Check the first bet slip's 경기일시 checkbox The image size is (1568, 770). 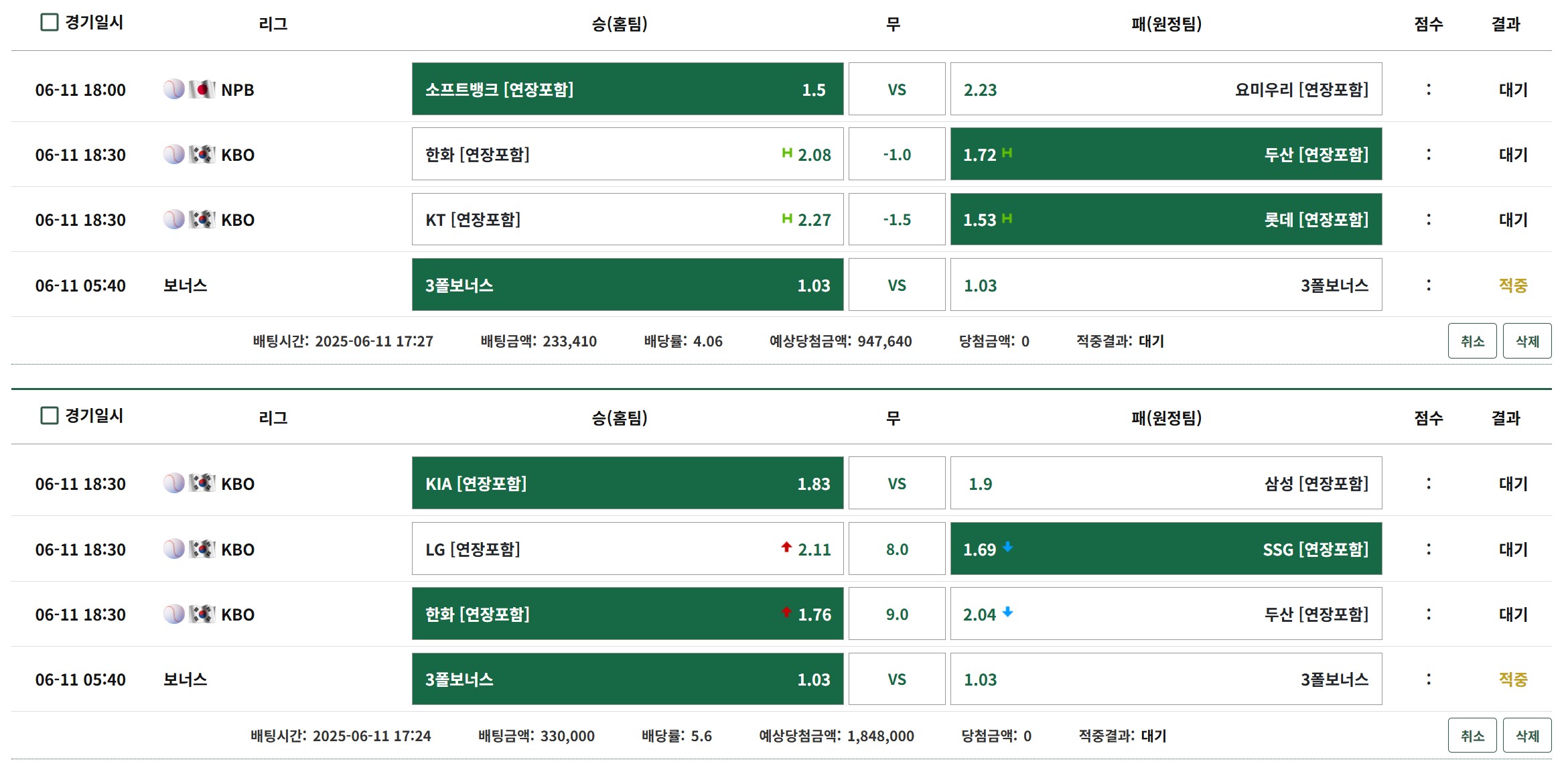50,22
